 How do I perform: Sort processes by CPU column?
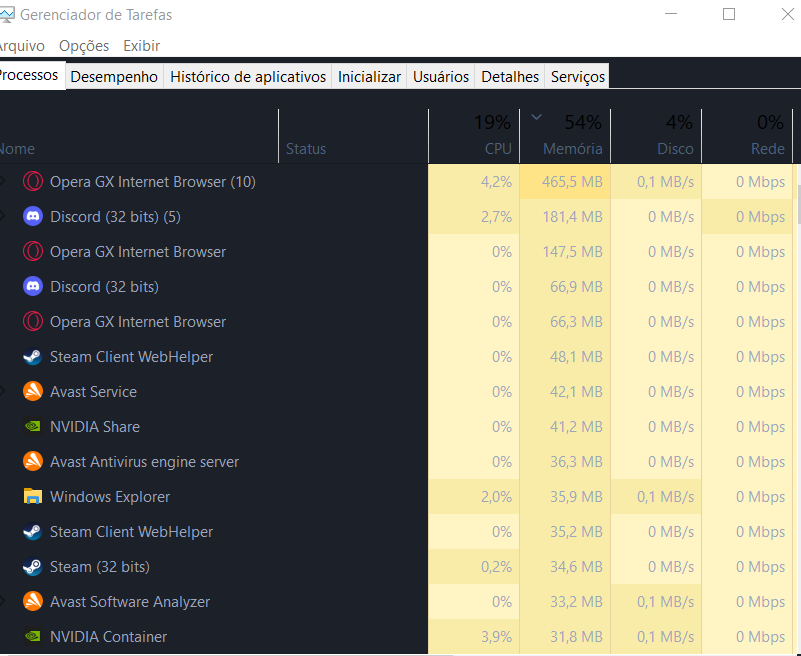point(474,136)
